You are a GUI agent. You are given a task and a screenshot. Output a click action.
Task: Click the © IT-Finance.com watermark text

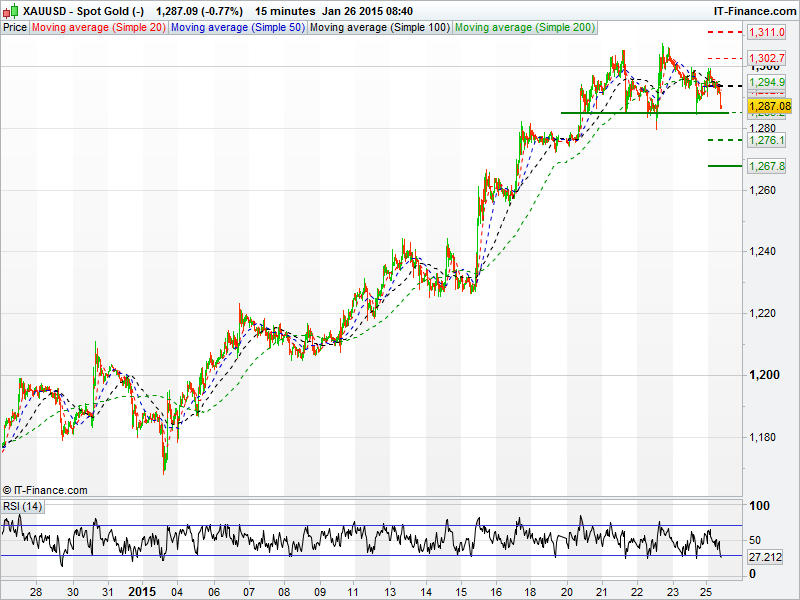[45, 490]
